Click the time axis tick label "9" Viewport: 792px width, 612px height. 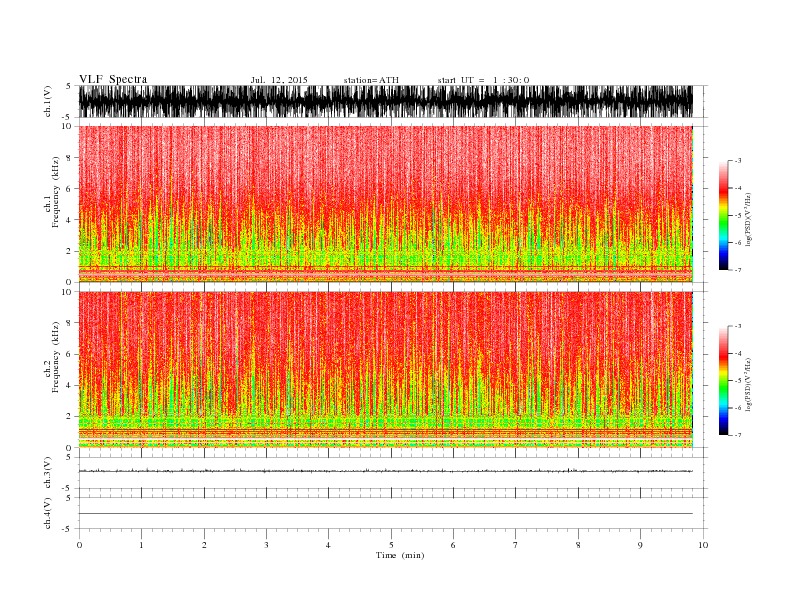640,545
